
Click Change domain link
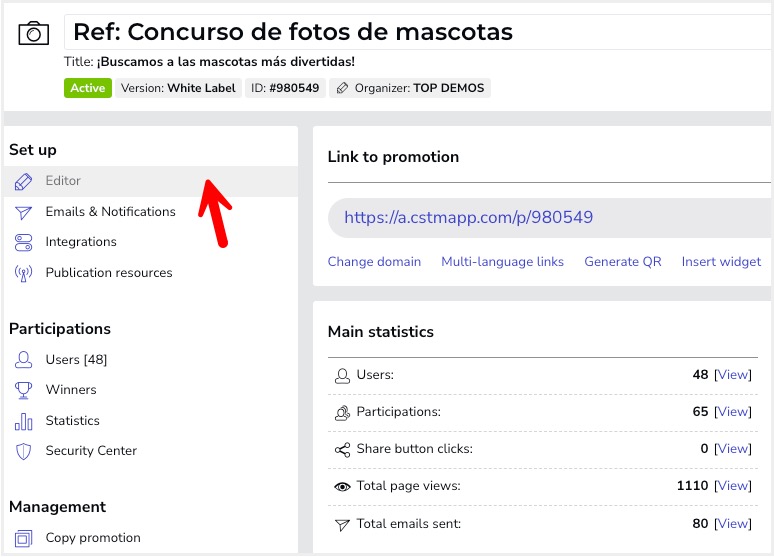click(374, 262)
